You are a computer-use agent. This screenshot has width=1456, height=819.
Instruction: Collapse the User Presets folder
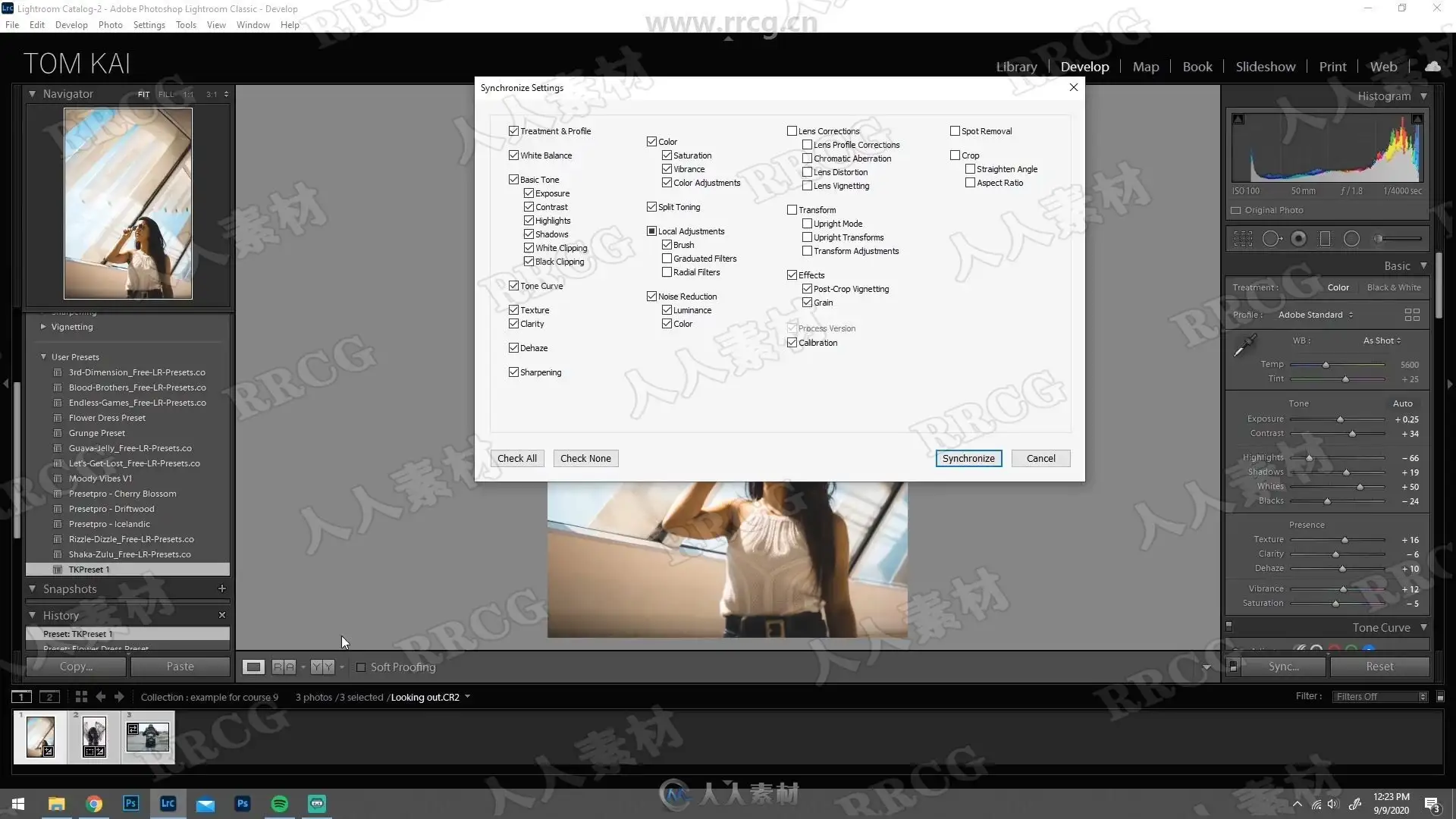coord(43,357)
